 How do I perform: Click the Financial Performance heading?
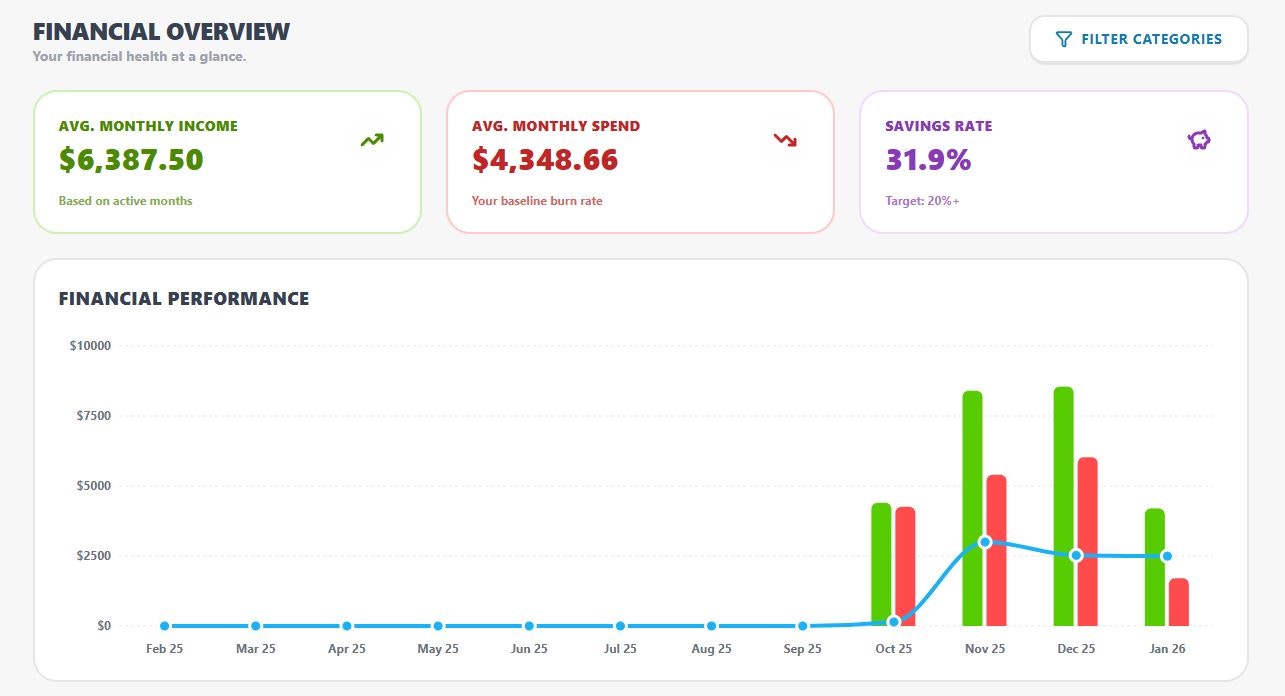click(x=184, y=298)
